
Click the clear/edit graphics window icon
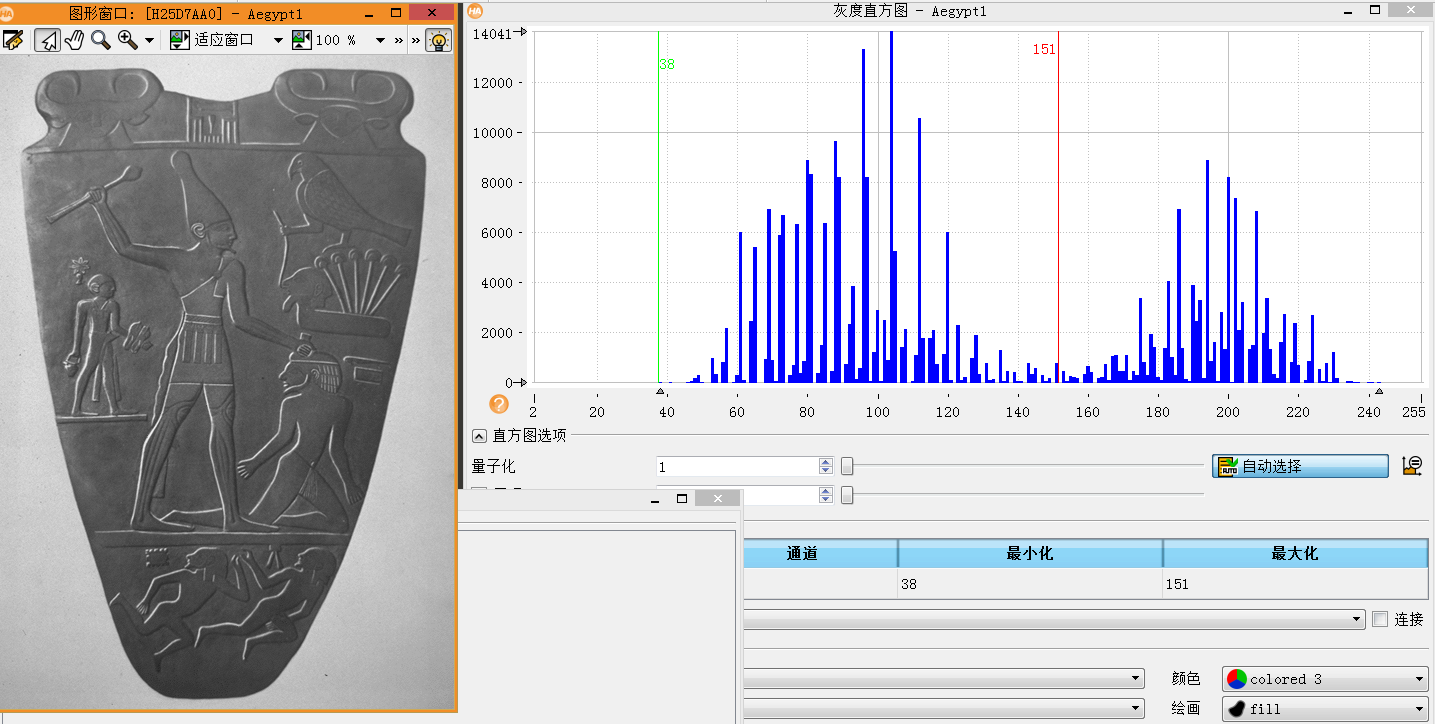pyautogui.click(x=13, y=40)
